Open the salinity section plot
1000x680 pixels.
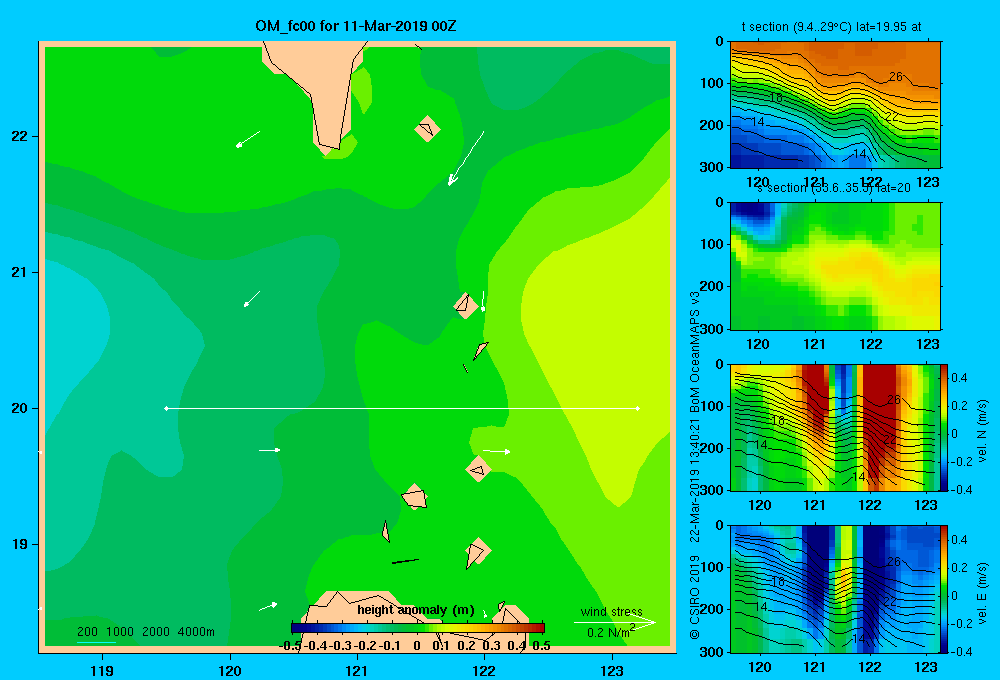coord(835,266)
